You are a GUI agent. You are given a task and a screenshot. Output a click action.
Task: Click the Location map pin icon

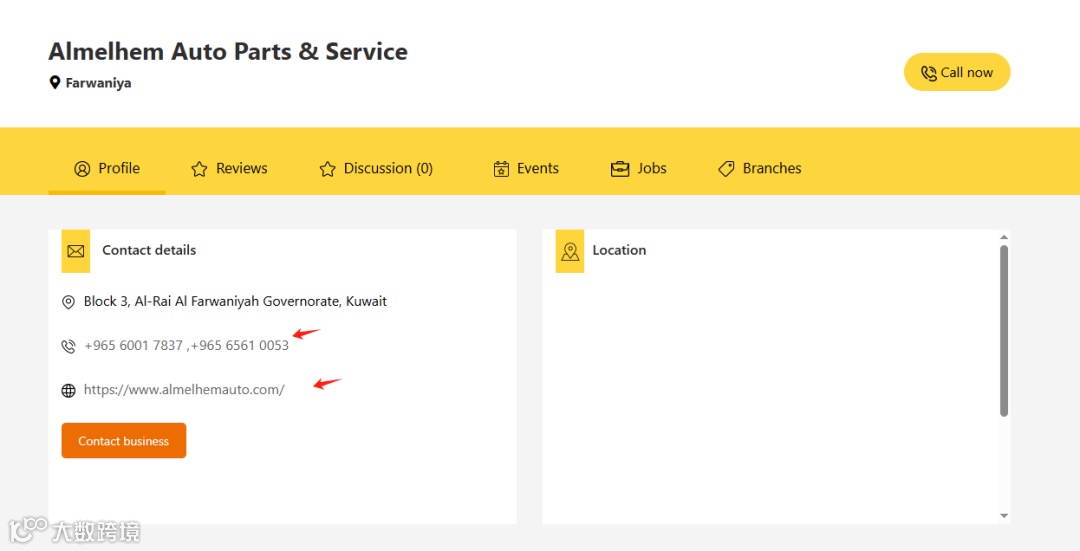570,251
